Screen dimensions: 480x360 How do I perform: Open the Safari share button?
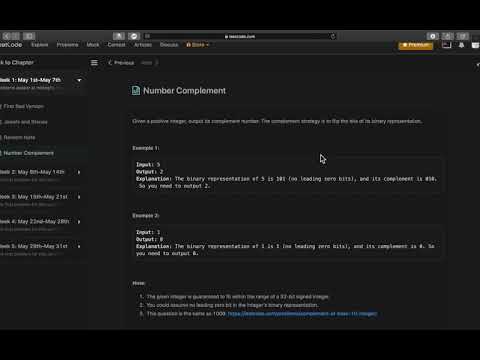[448, 36]
